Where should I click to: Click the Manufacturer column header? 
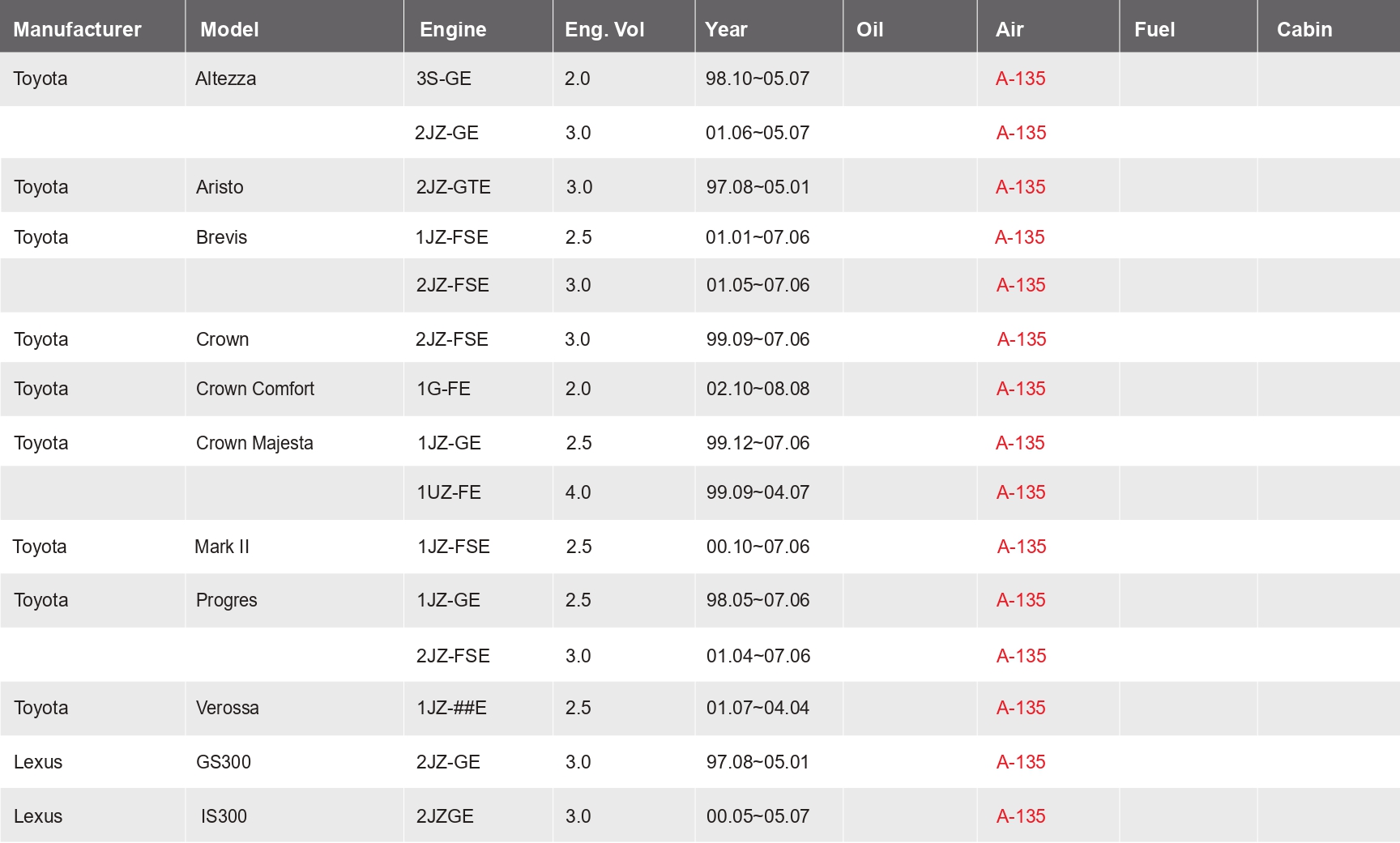(x=77, y=30)
